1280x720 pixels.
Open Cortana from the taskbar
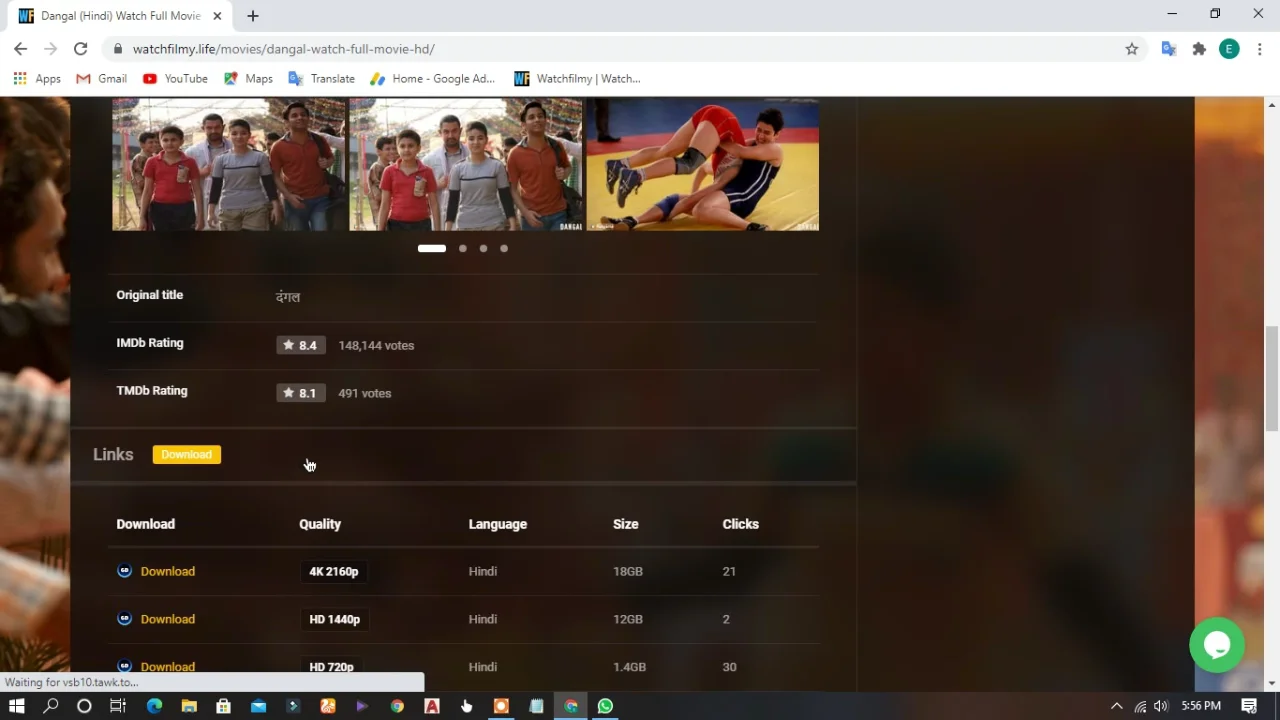[84, 706]
